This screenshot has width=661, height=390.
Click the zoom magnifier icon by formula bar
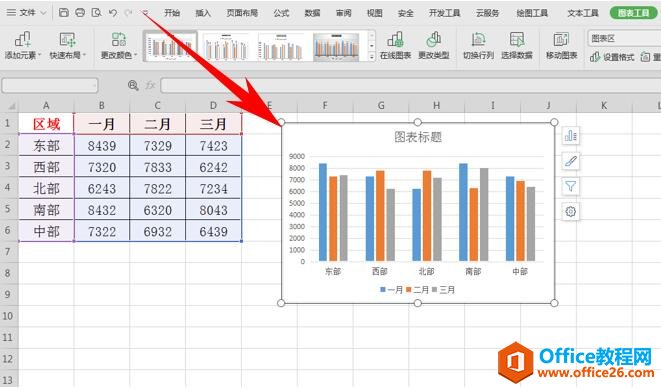click(x=133, y=86)
